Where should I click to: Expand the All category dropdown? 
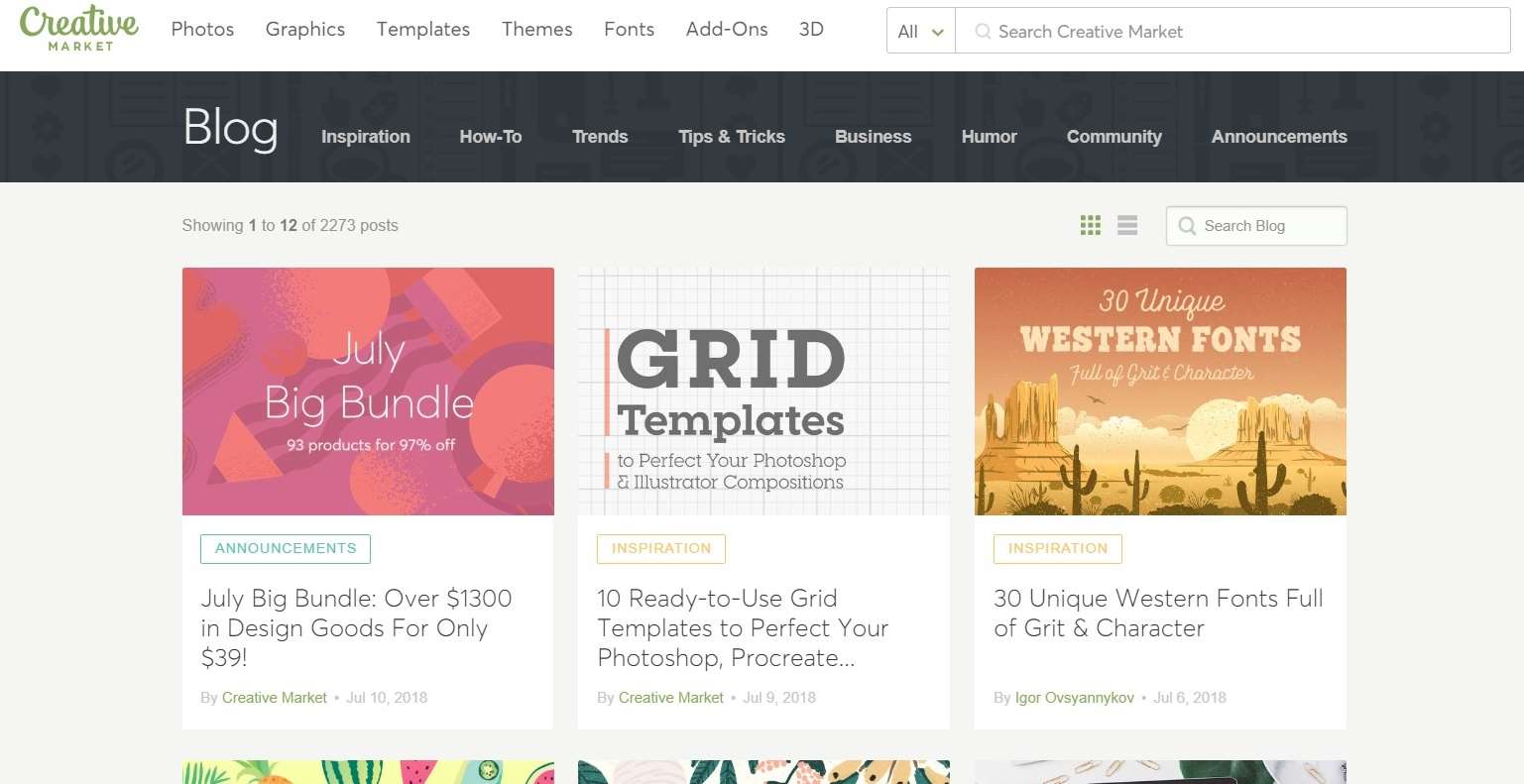[920, 31]
